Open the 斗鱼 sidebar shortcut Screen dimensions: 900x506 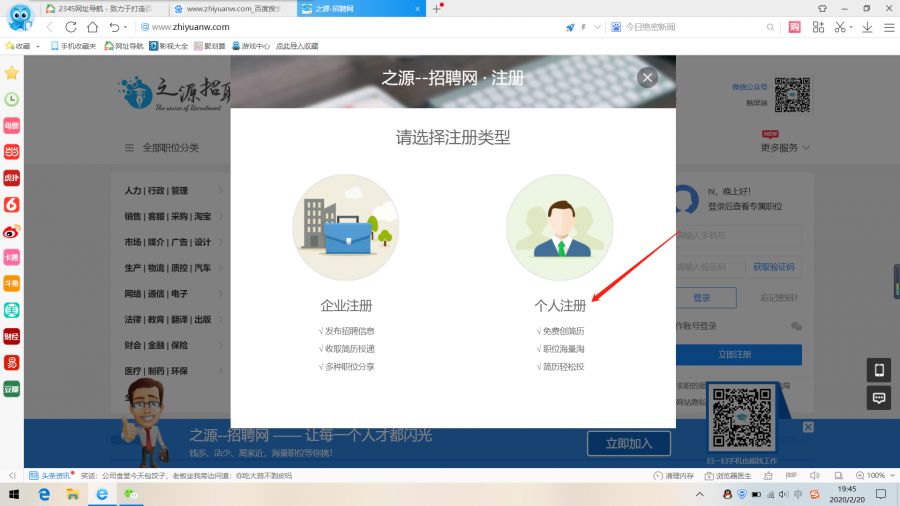12,283
